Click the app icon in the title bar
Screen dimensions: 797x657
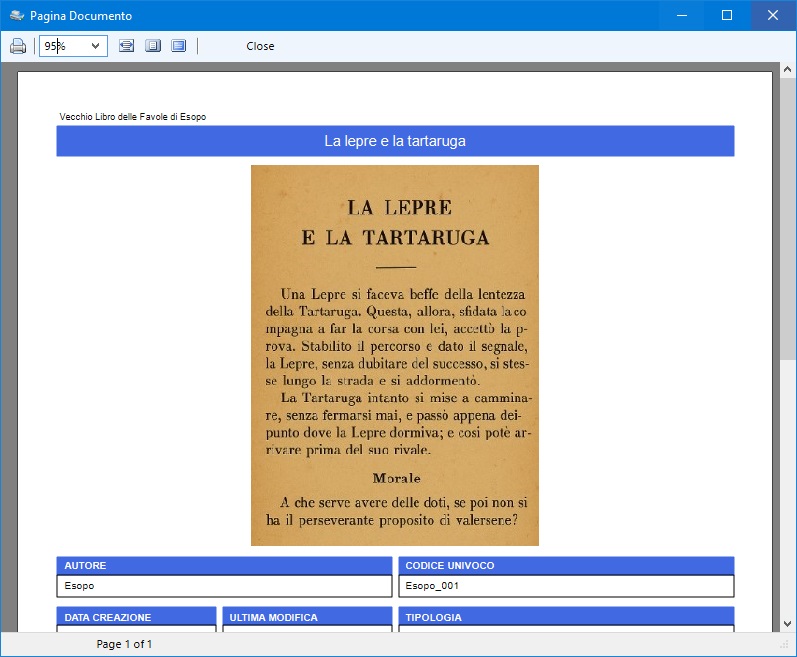(15, 16)
